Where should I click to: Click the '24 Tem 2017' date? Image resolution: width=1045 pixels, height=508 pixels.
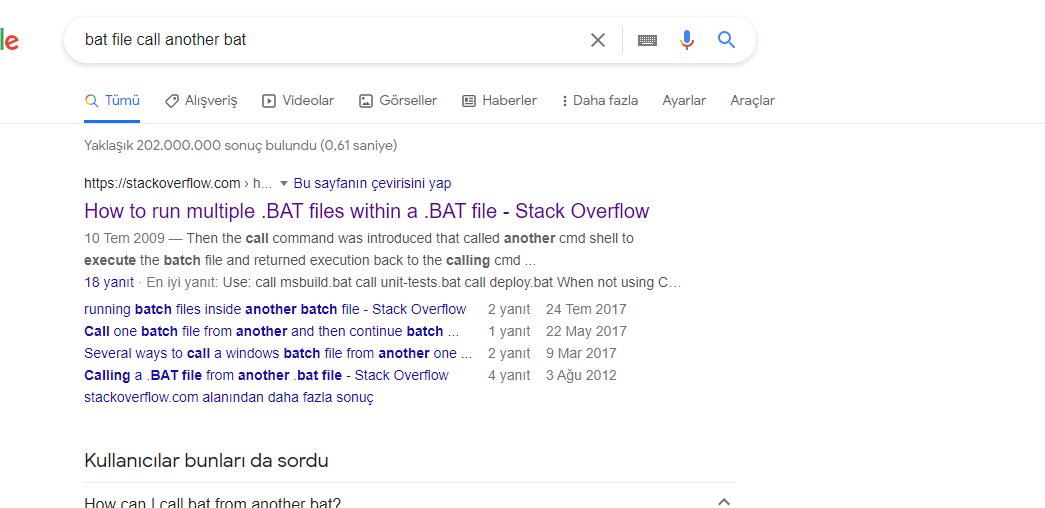pos(586,309)
